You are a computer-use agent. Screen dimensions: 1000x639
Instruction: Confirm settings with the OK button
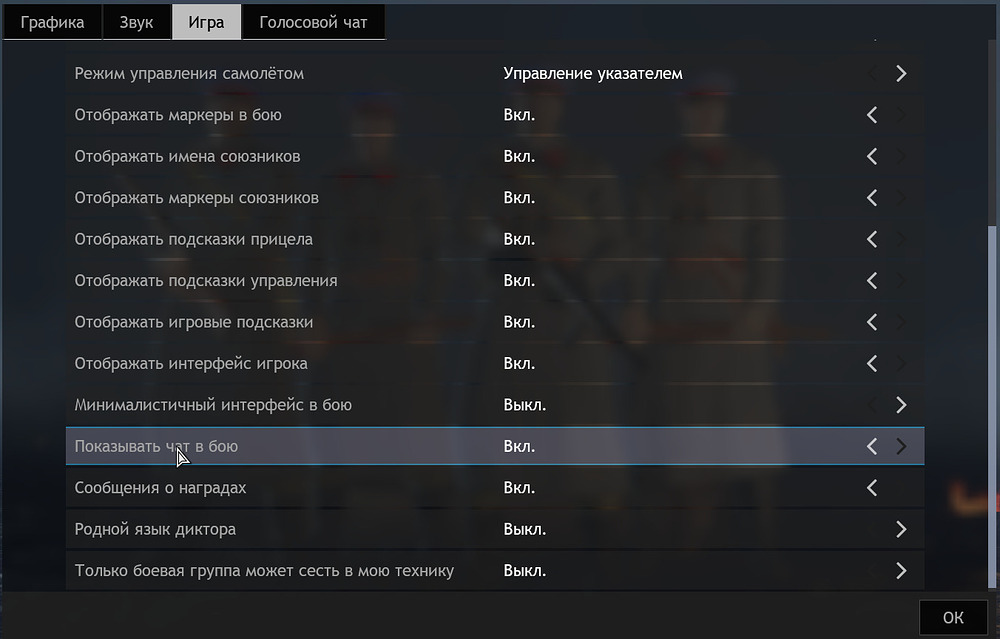point(953,617)
